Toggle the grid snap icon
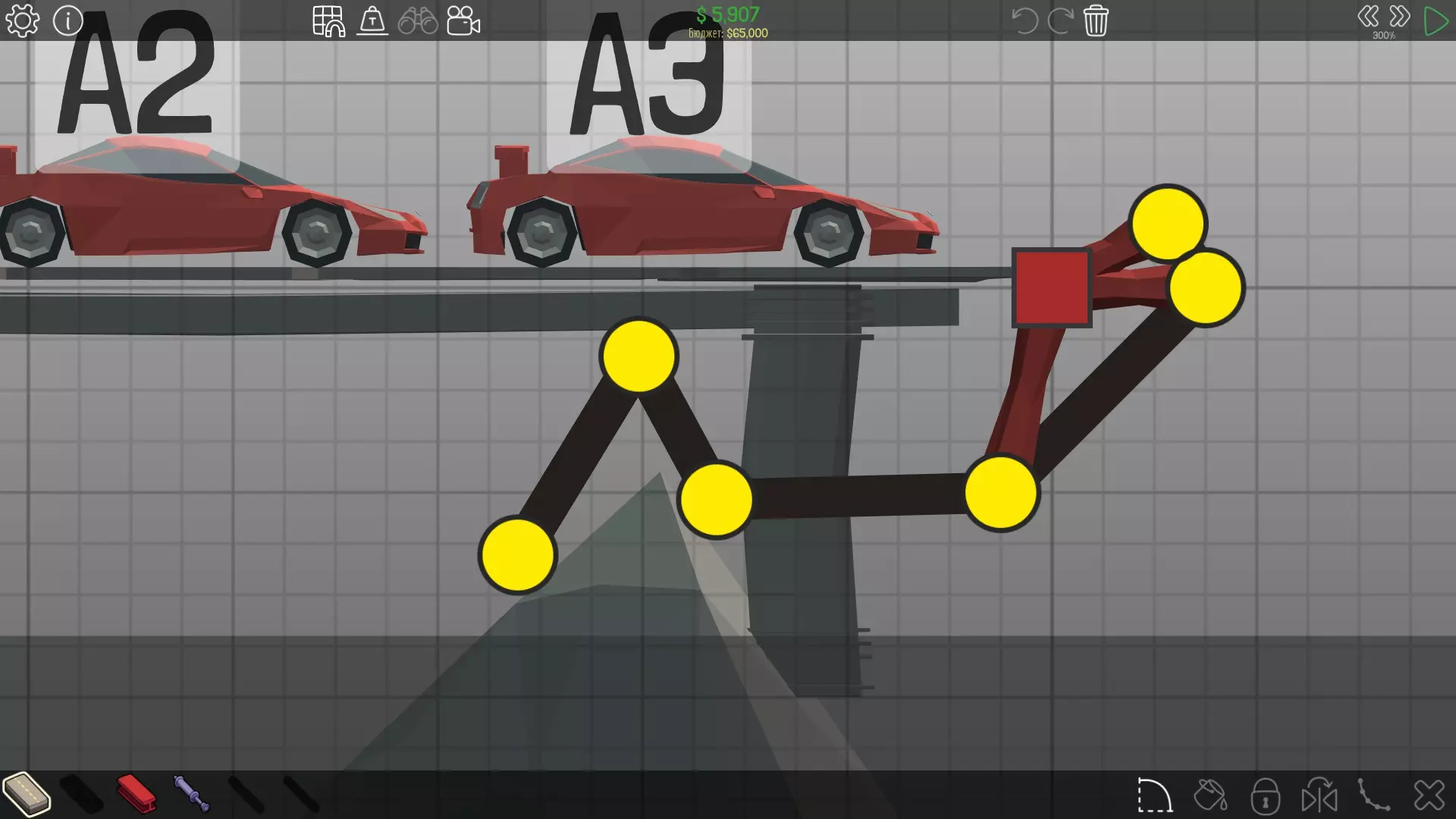 [x=328, y=21]
